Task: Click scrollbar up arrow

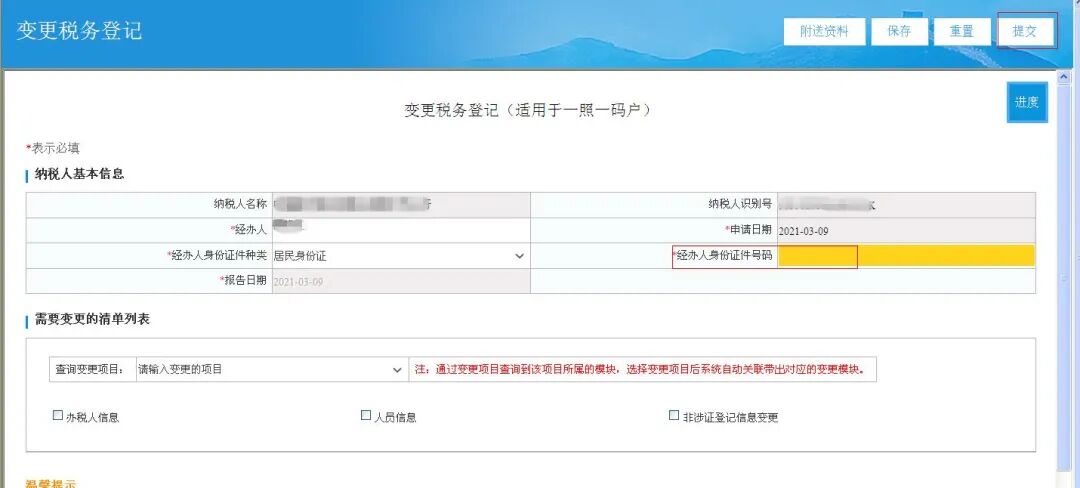Action: click(1063, 78)
